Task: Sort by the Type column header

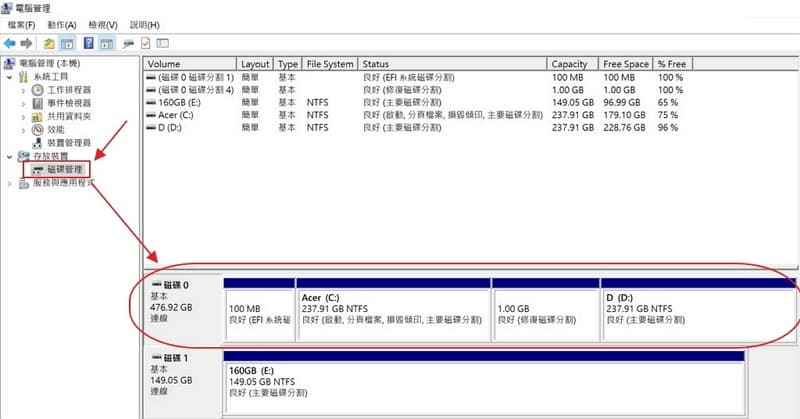Action: [288, 64]
